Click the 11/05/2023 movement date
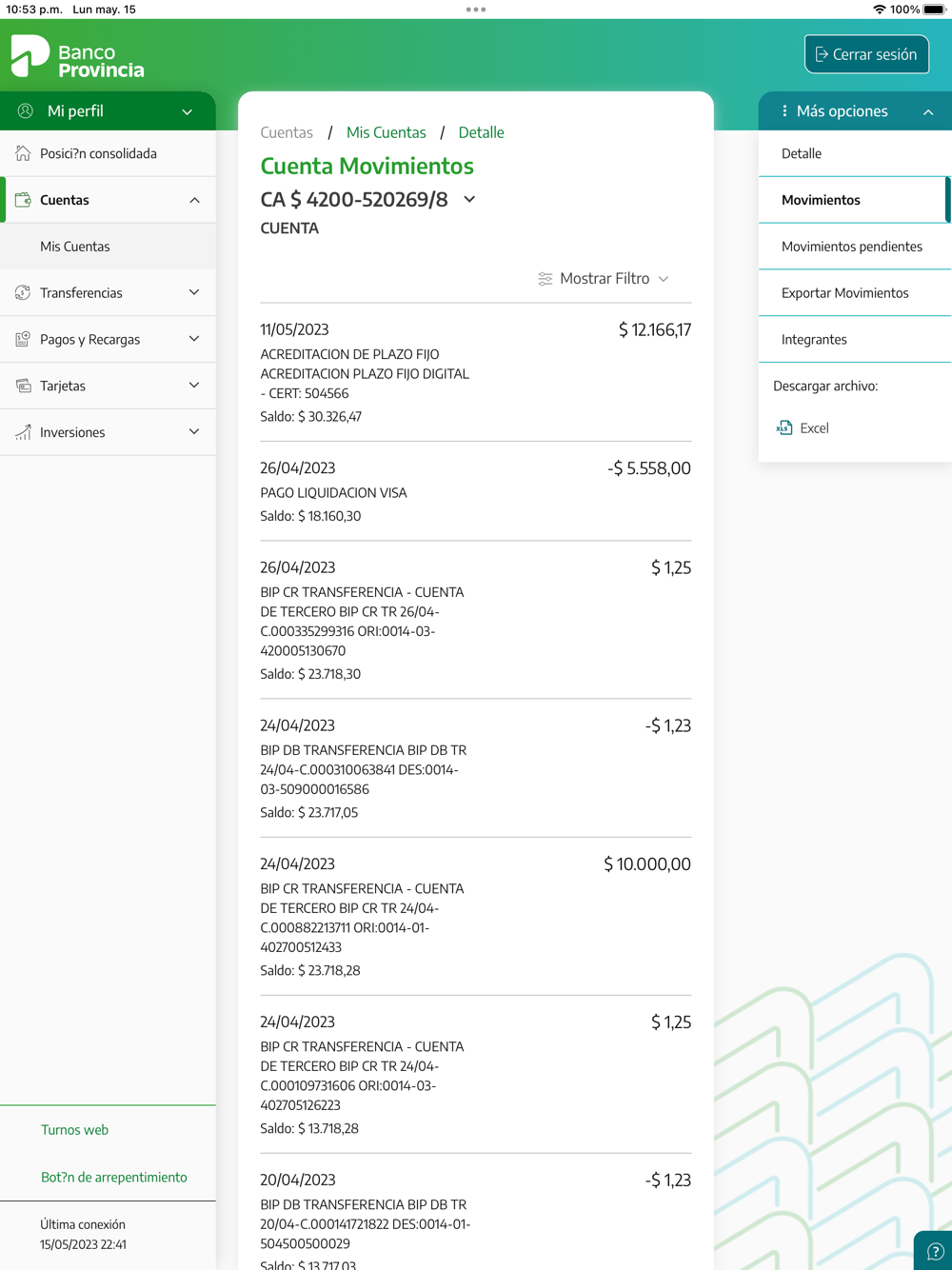This screenshot has height=1270, width=952. (x=294, y=329)
